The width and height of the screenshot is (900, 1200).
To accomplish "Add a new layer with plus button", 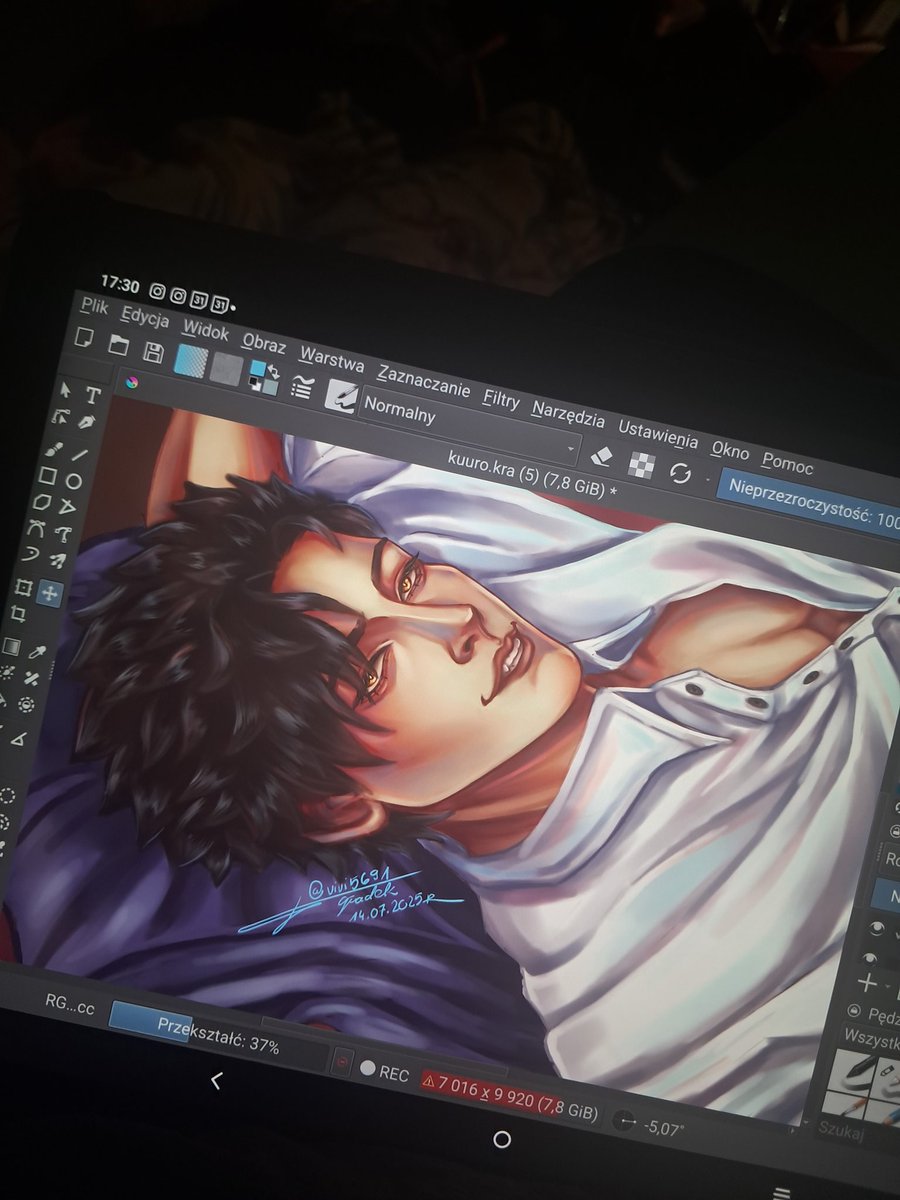I will click(867, 984).
